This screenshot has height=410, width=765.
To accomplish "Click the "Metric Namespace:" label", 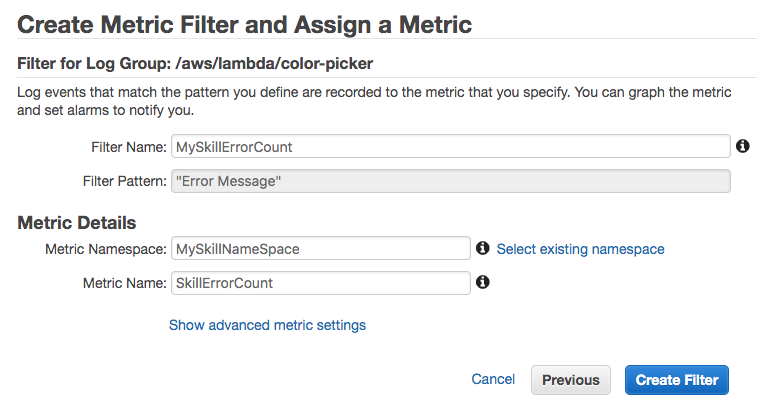I will coord(105,248).
